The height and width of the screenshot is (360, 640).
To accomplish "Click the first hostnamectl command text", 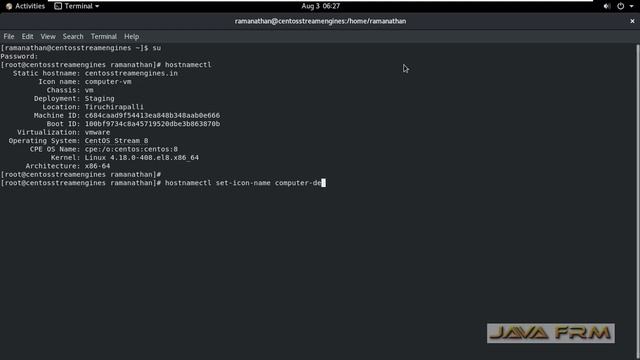I will click(188, 65).
